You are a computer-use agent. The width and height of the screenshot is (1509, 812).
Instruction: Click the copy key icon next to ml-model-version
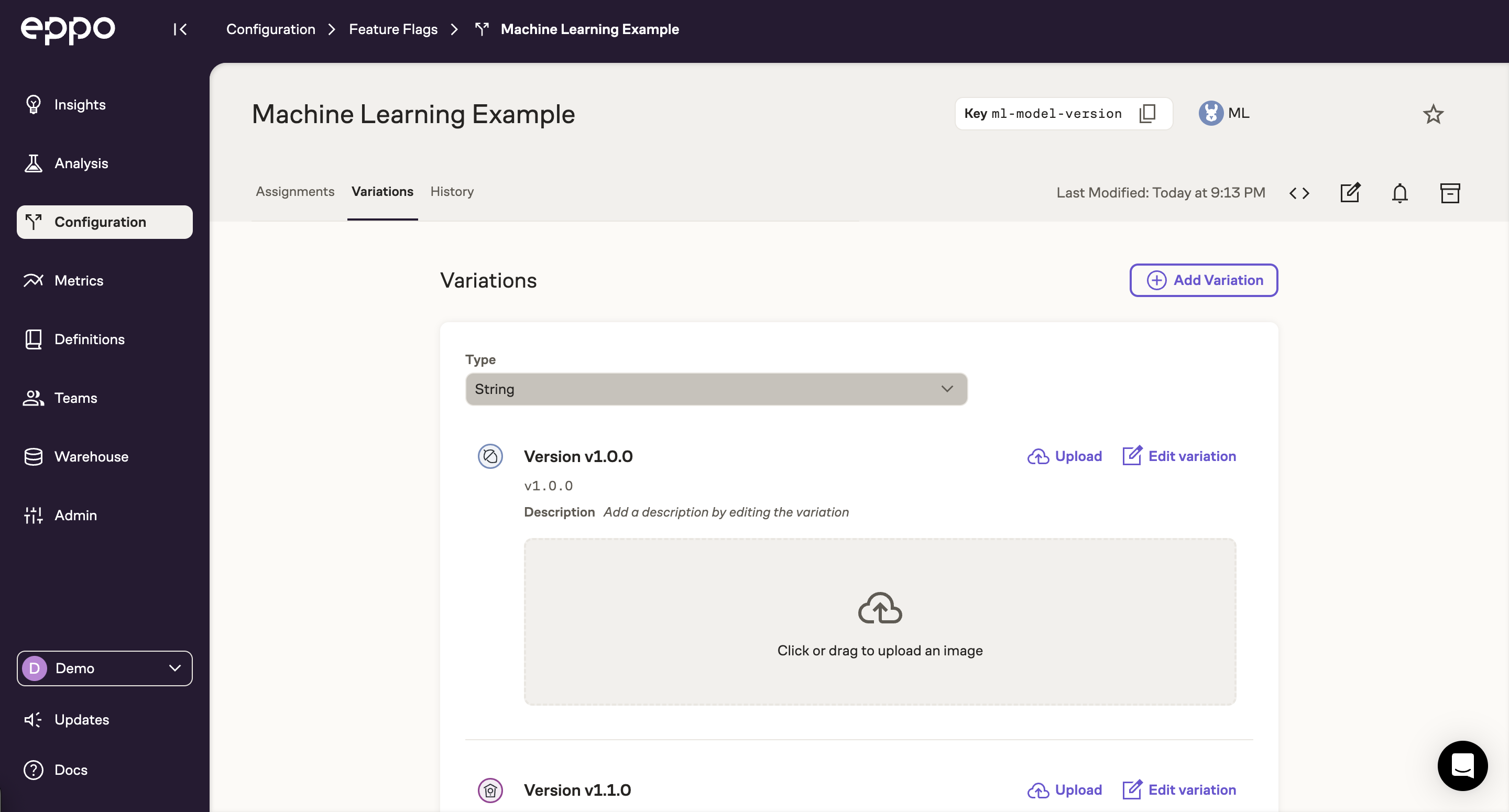[1148, 113]
